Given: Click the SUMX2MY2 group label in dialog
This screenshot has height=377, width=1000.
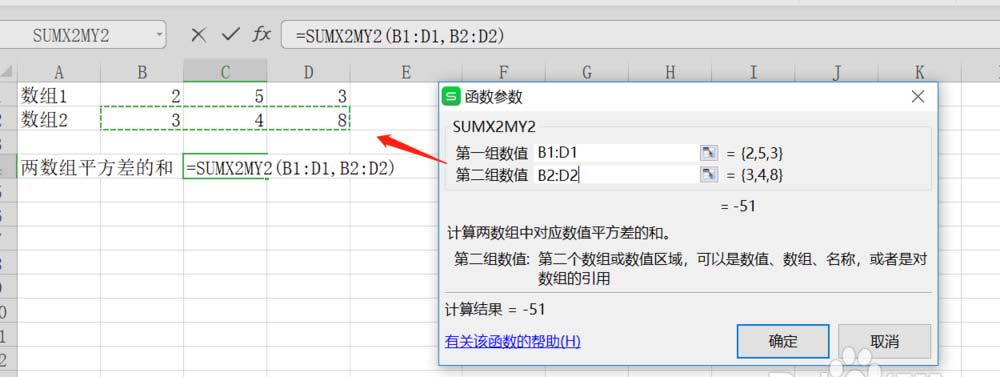Looking at the screenshot, I should pyautogui.click(x=494, y=126).
